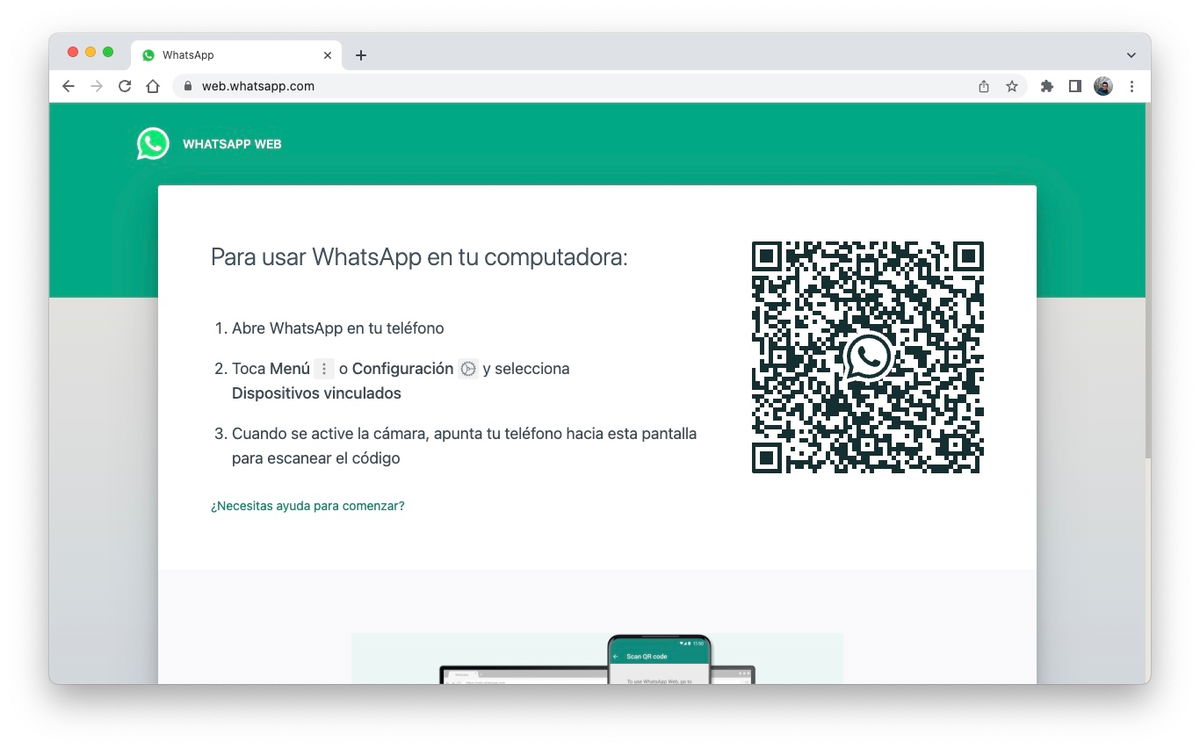The width and height of the screenshot is (1200, 749).
Task: Reload the page with the refresh icon
Action: (x=124, y=86)
